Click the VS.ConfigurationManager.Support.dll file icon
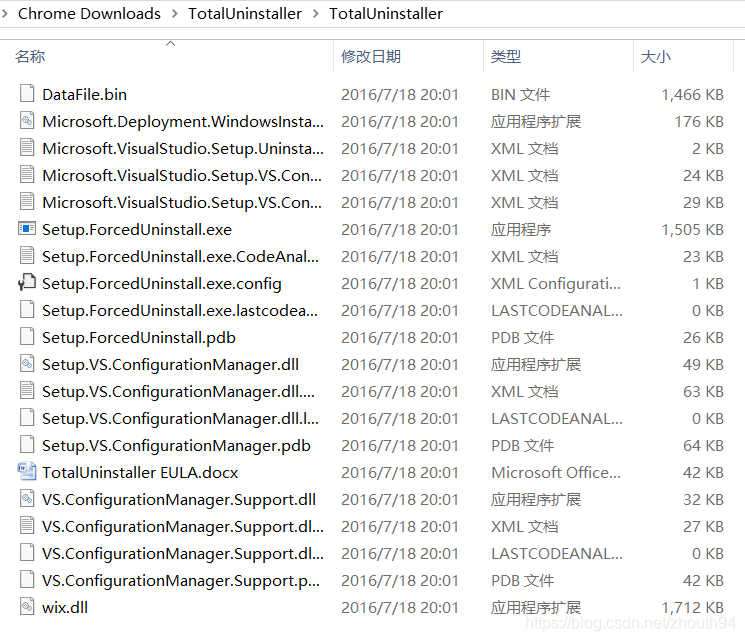Viewport: 745px width, 641px height. pyautogui.click(x=27, y=498)
